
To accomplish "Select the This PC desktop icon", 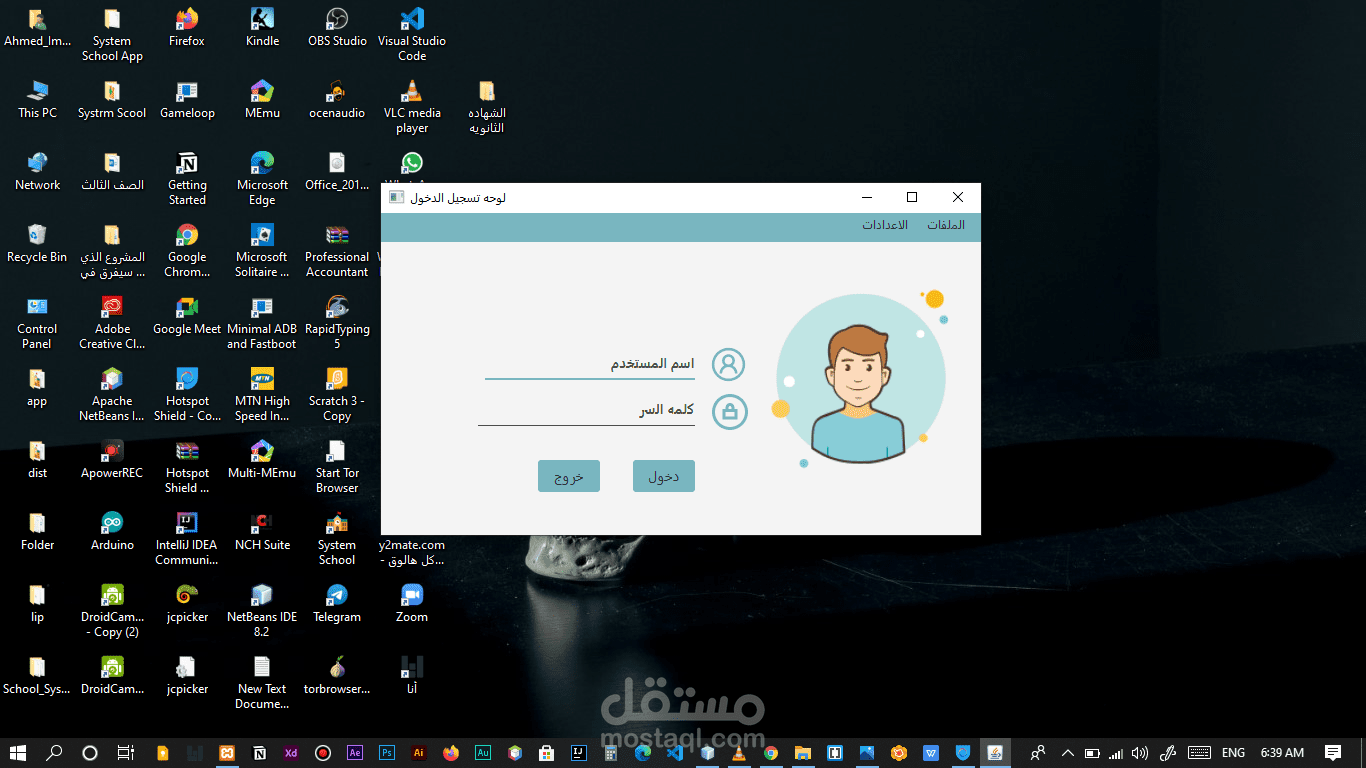I will point(37,99).
